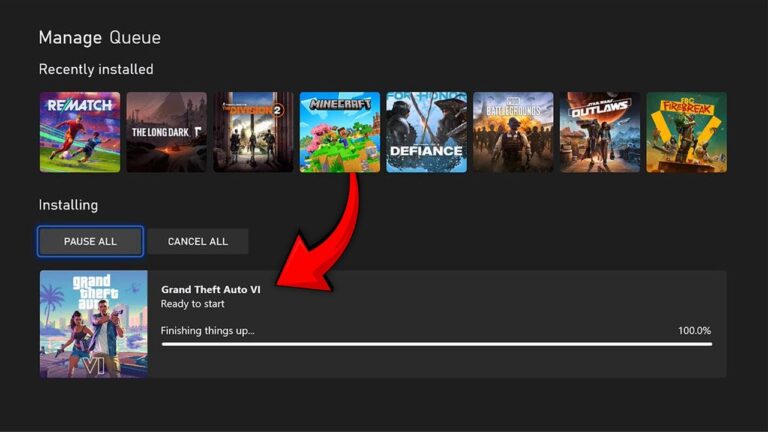Click the Manage Queue heading

pyautogui.click(x=100, y=38)
